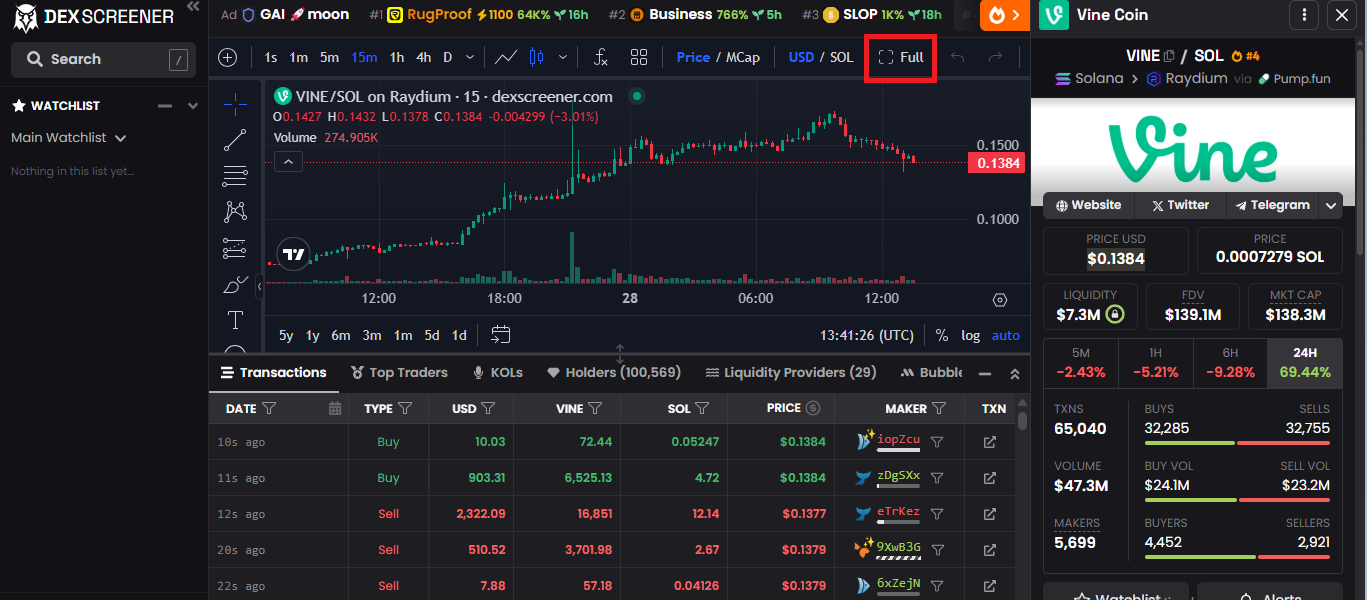Open the TYPE column filter
The height and width of the screenshot is (600, 1367).
click(405, 408)
